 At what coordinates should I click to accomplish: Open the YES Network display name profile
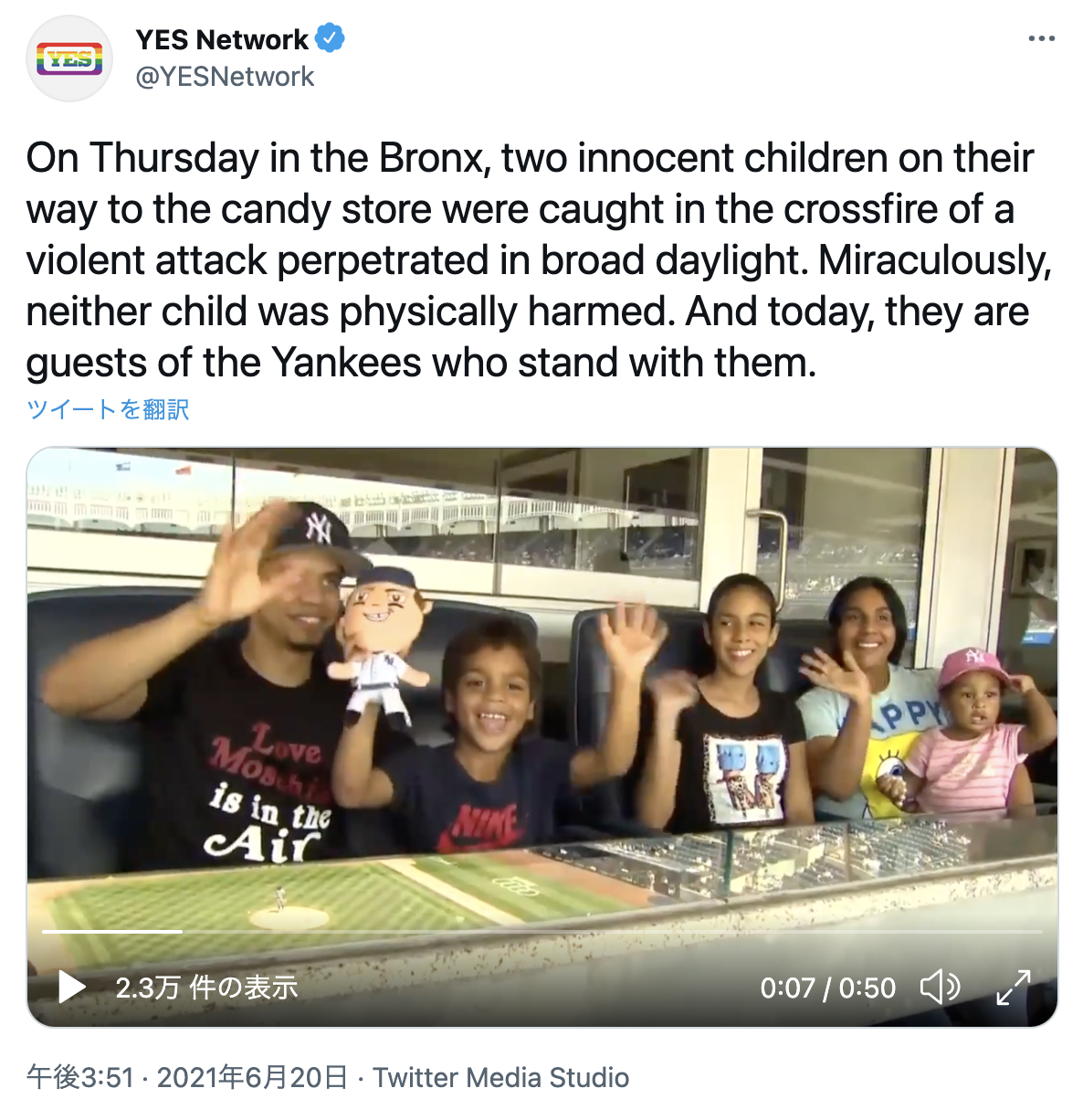[222, 39]
